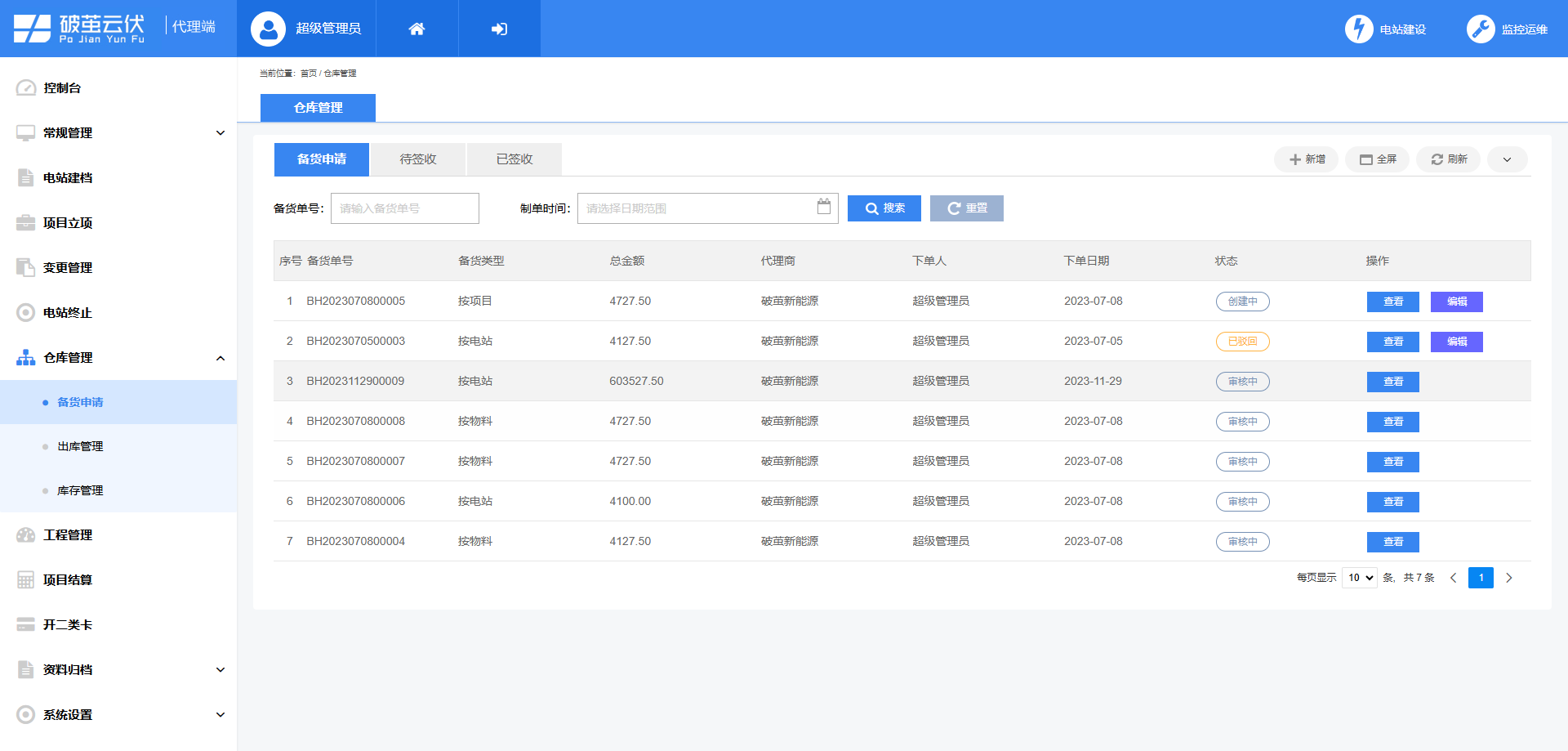Open the wrench 监控运维 icon
1568x751 pixels.
point(1480,29)
